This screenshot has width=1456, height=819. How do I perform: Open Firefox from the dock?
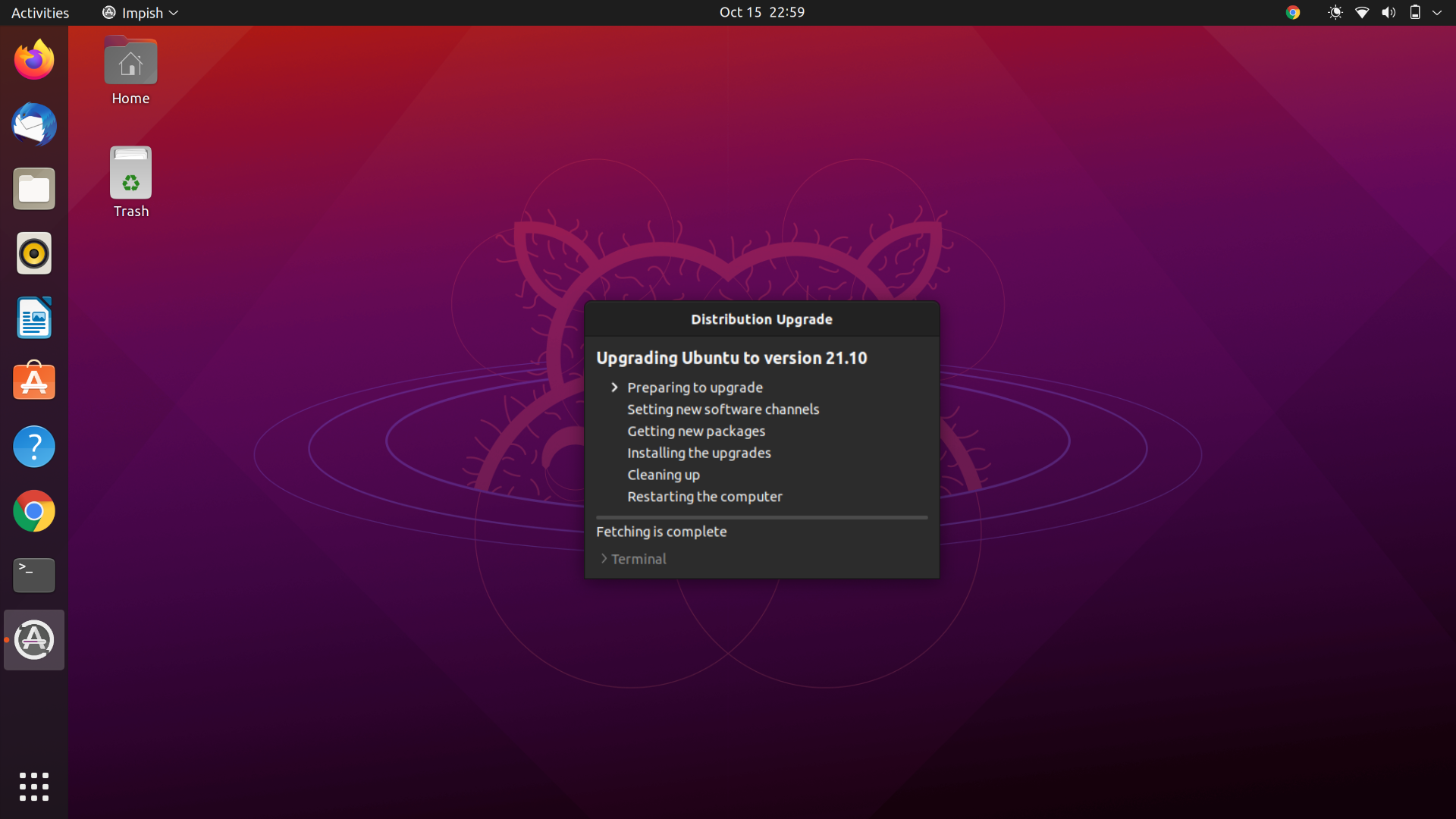[34, 60]
